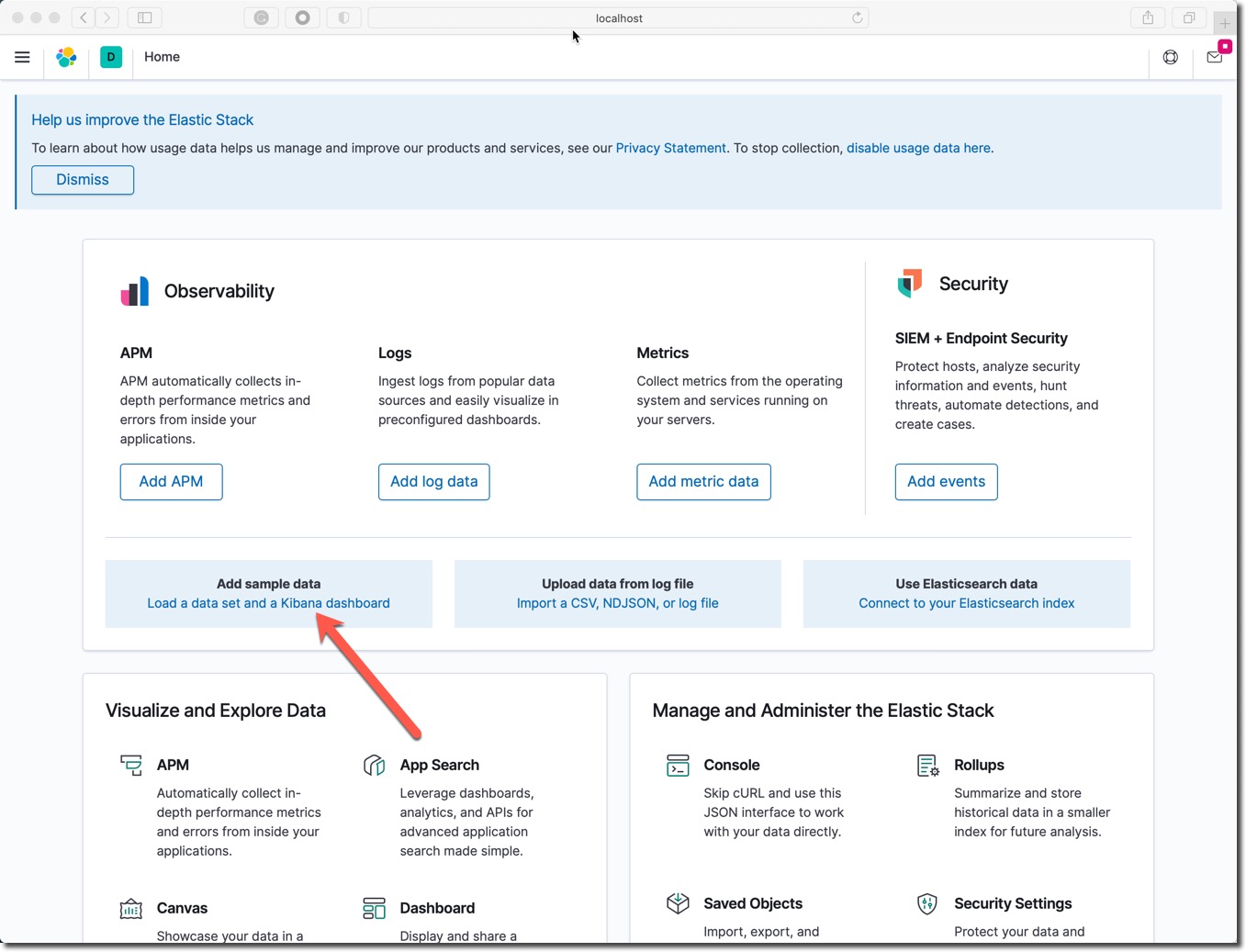Open the Dashboard title link
Viewport: 1246px width, 952px height.
(437, 908)
